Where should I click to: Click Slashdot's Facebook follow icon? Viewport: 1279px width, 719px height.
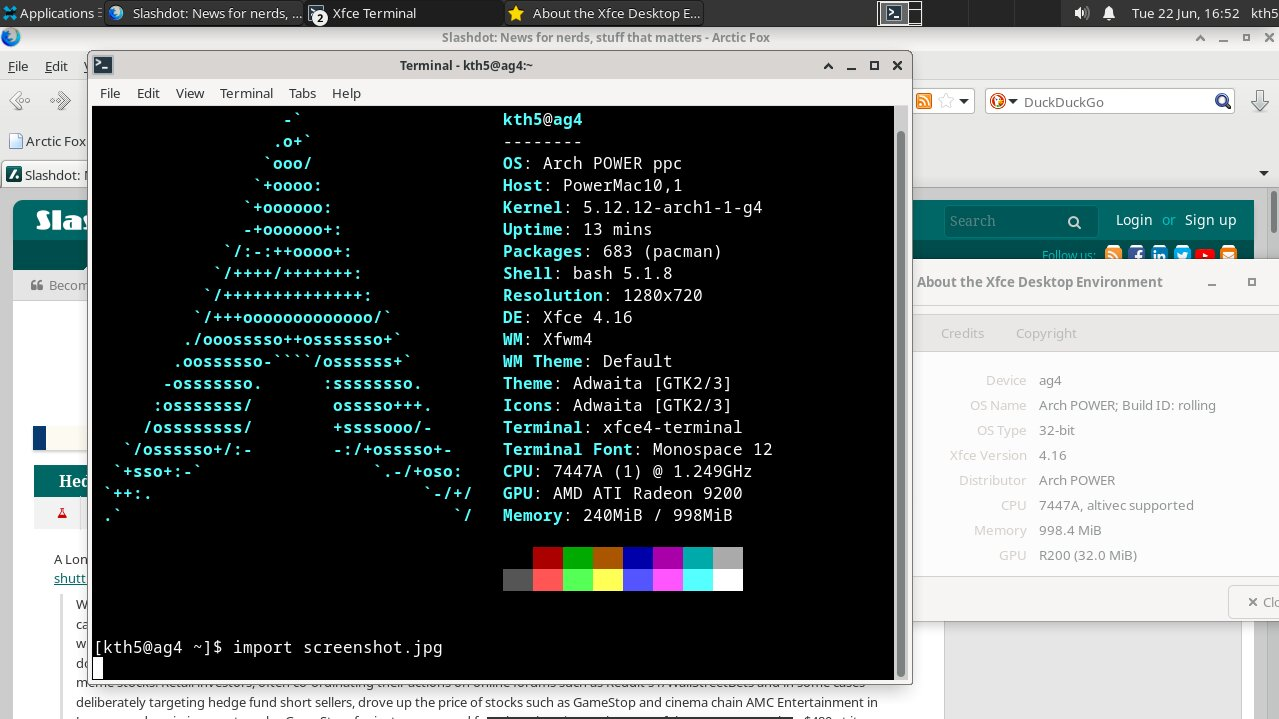1136,255
